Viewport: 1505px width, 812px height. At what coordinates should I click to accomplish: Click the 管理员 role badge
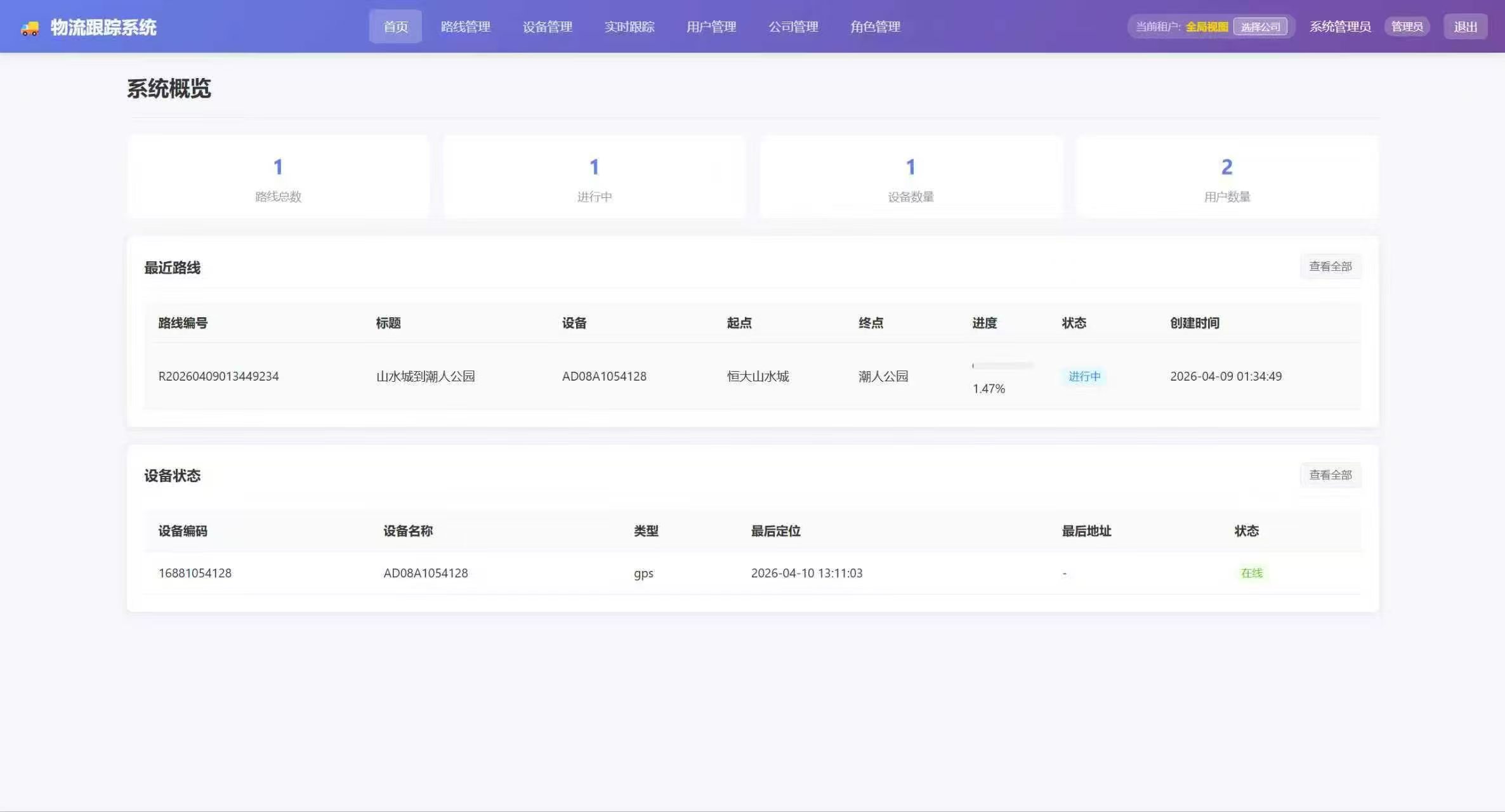coord(1407,26)
